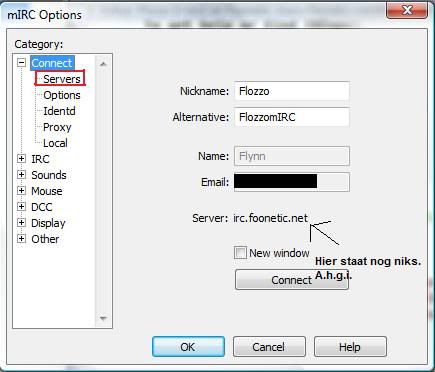This screenshot has width=435, height=372.
Task: Click the Connect button
Action: point(292,280)
